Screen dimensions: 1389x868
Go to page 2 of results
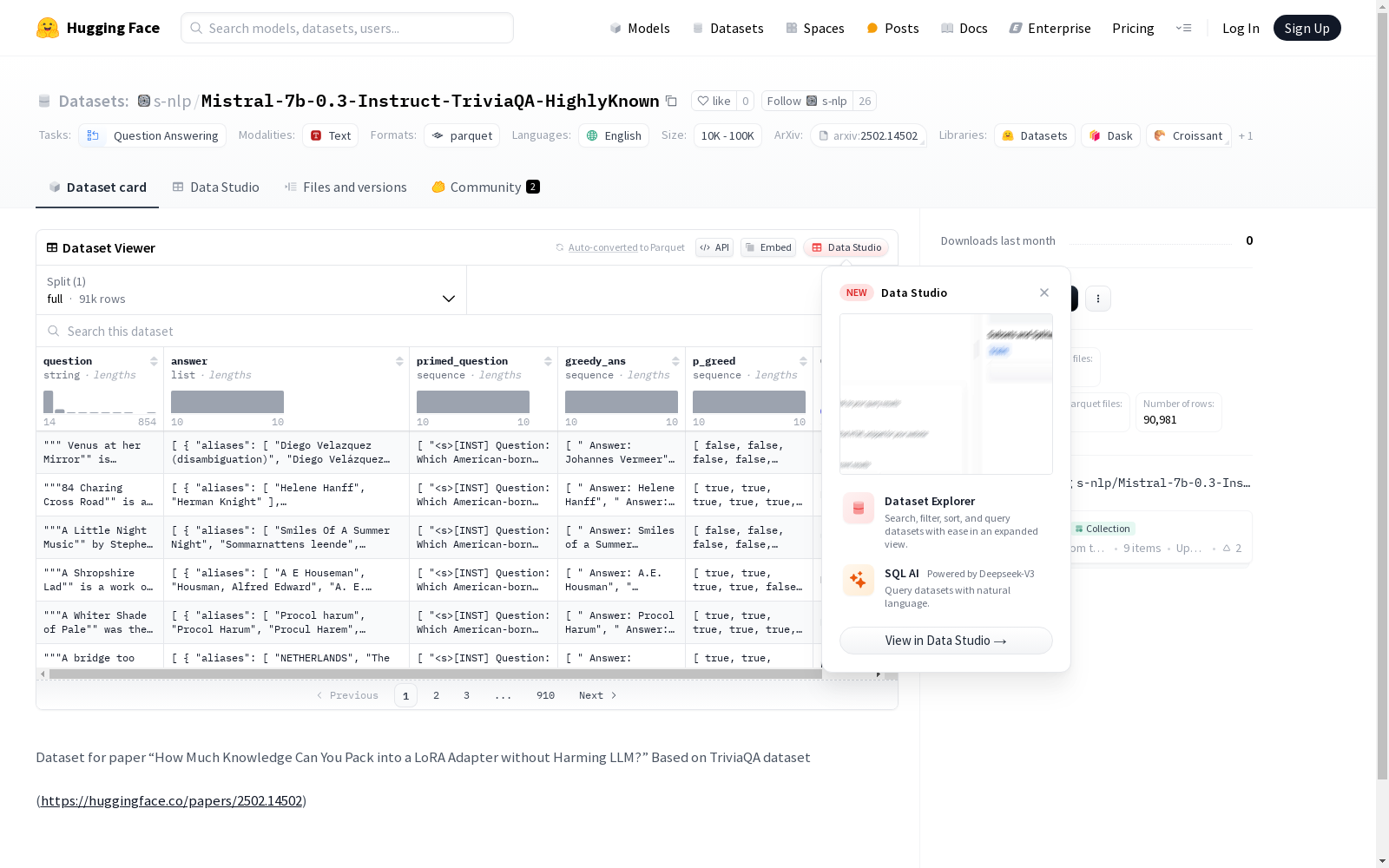click(x=436, y=695)
